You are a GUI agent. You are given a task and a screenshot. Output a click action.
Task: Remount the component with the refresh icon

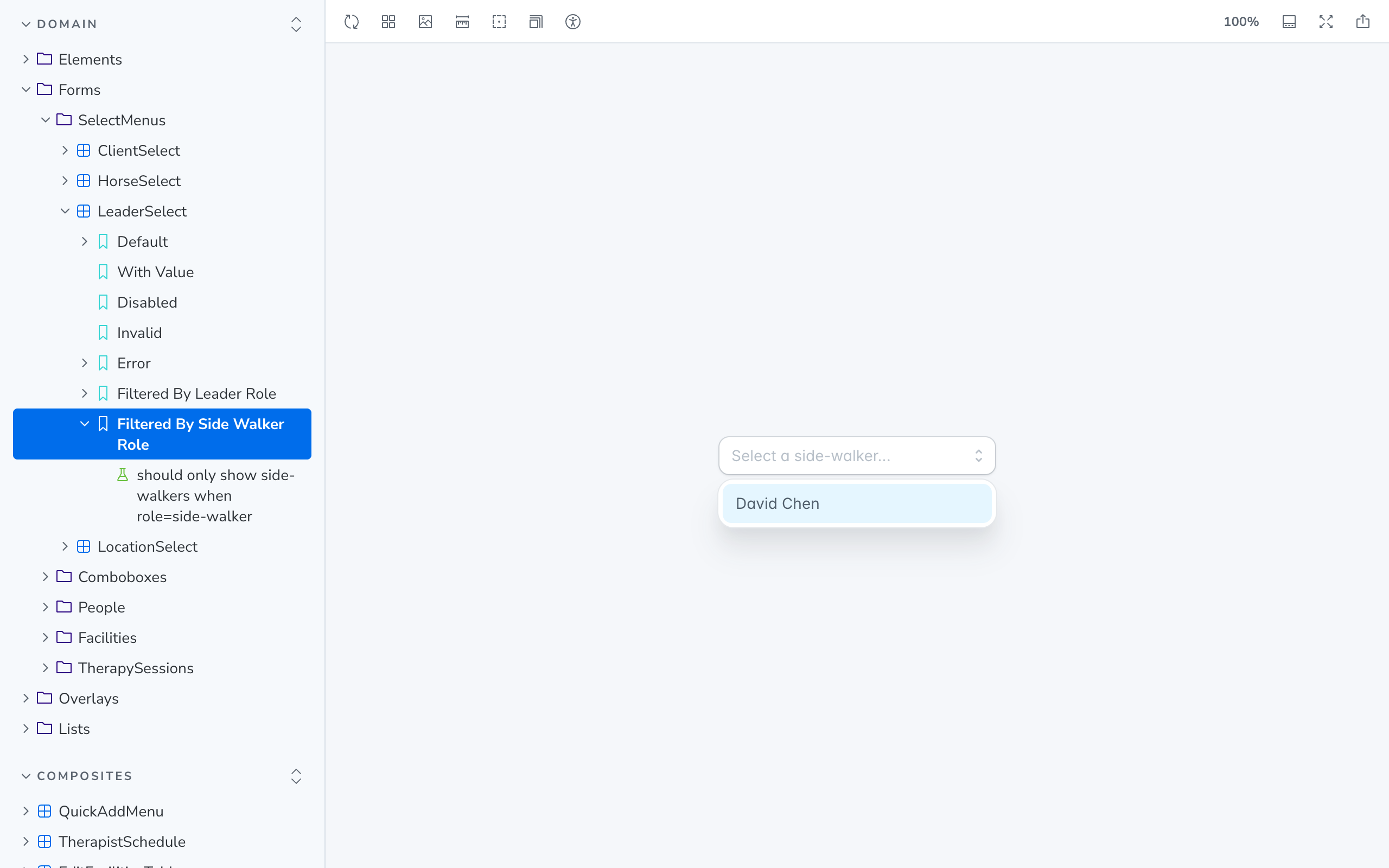352,22
